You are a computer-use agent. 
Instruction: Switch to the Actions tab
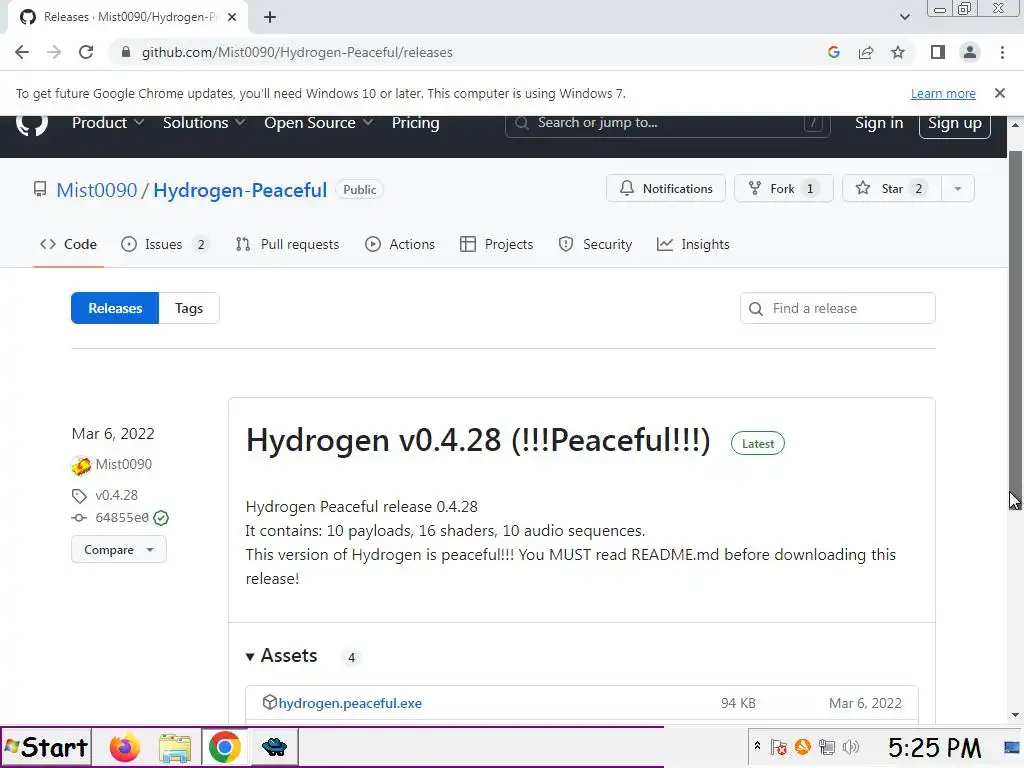click(x=400, y=244)
